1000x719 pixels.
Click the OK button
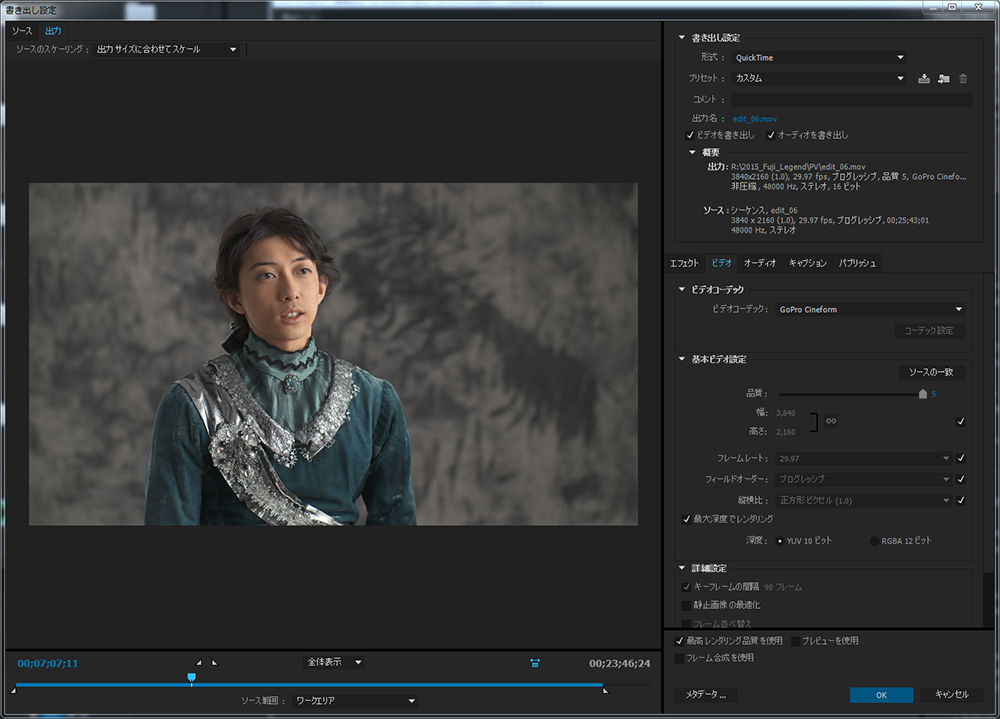coord(881,695)
